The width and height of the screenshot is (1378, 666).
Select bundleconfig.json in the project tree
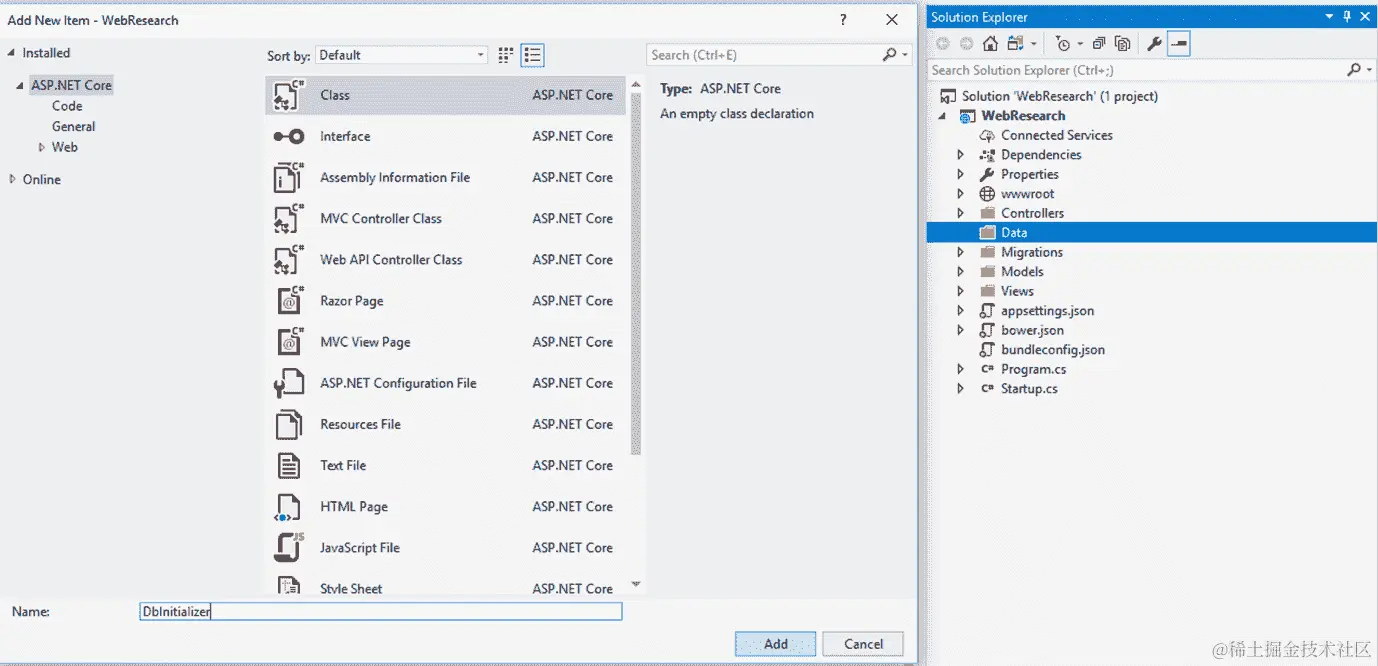[x=1053, y=350]
